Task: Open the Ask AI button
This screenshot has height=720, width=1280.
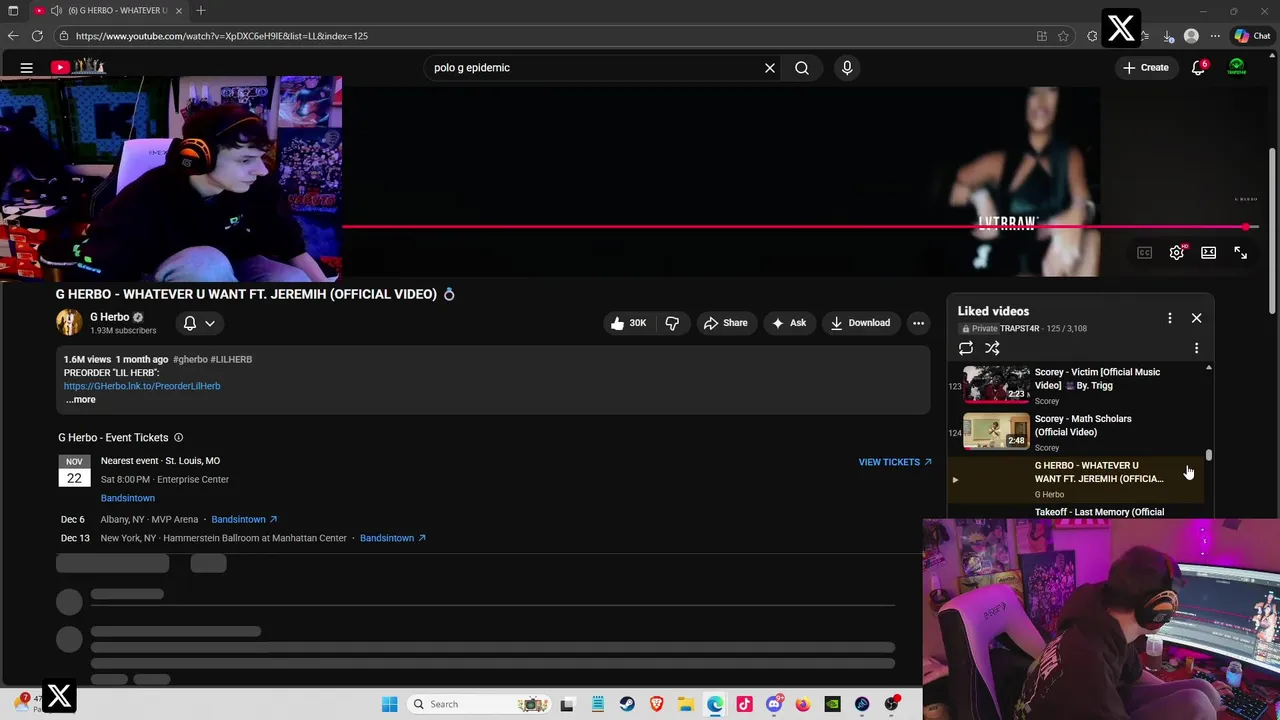Action: [x=789, y=323]
